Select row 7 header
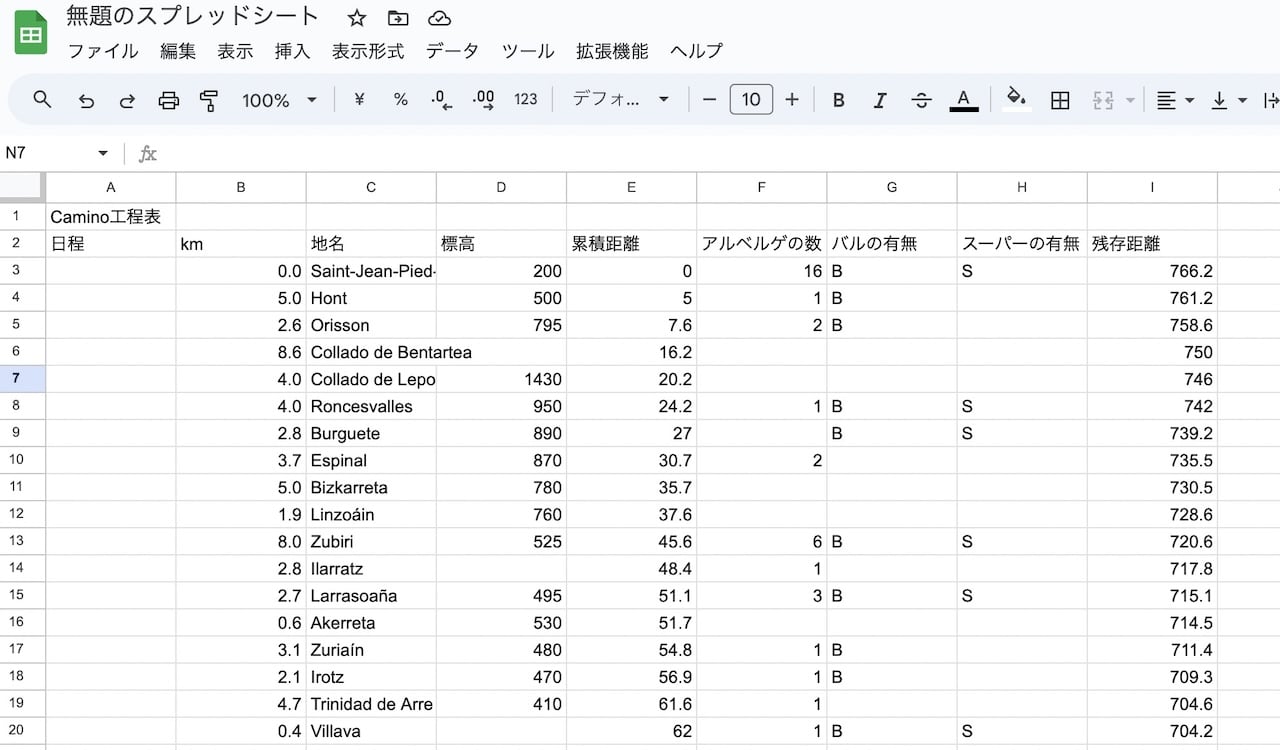 [23, 379]
